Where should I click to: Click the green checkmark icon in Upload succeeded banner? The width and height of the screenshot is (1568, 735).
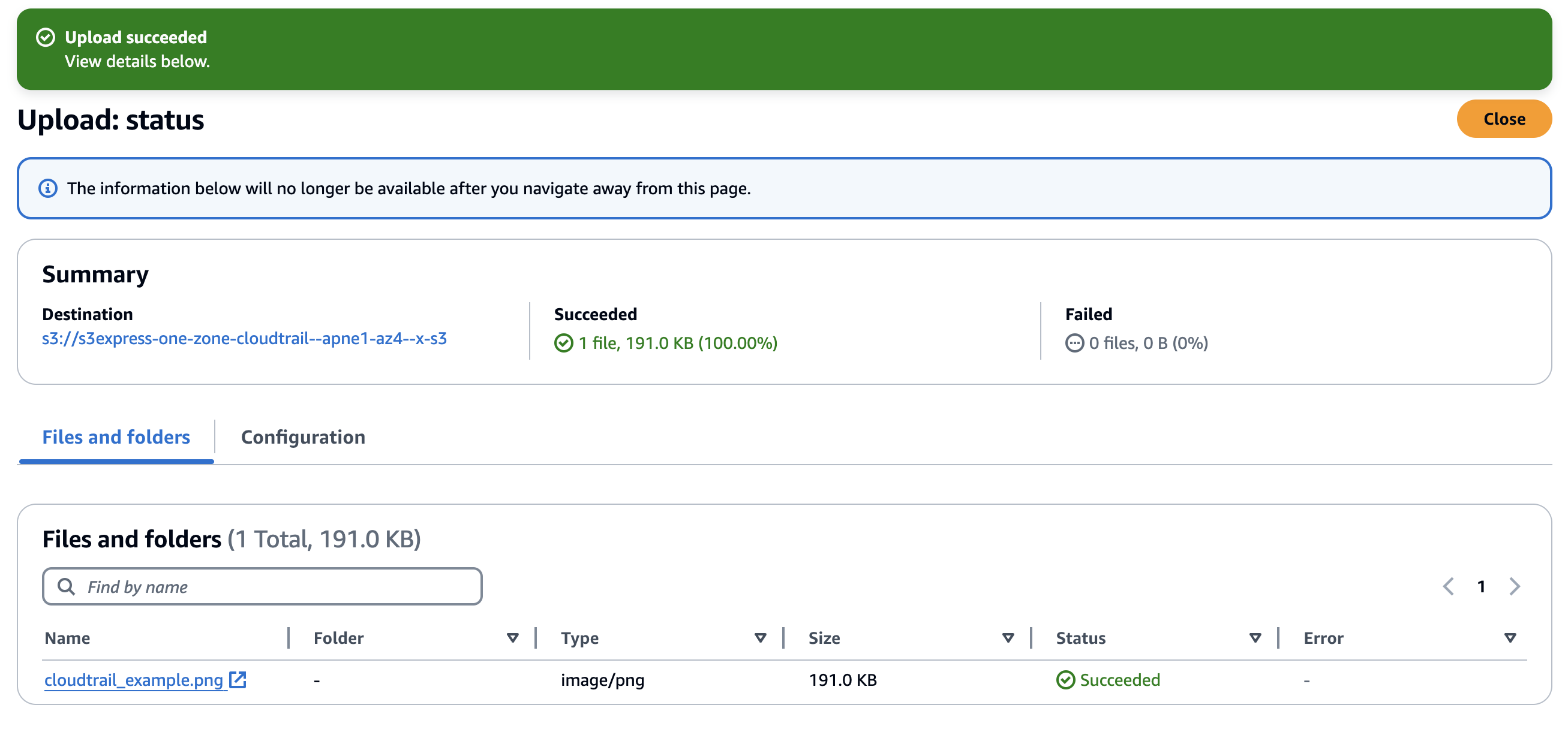click(x=46, y=37)
